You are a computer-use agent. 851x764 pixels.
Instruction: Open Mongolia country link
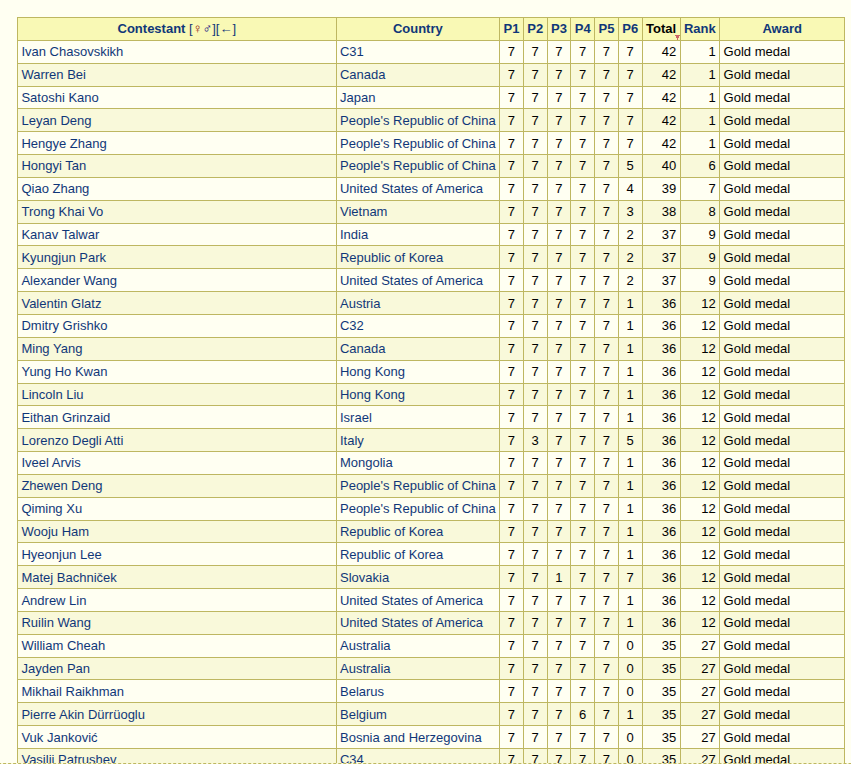coord(366,463)
